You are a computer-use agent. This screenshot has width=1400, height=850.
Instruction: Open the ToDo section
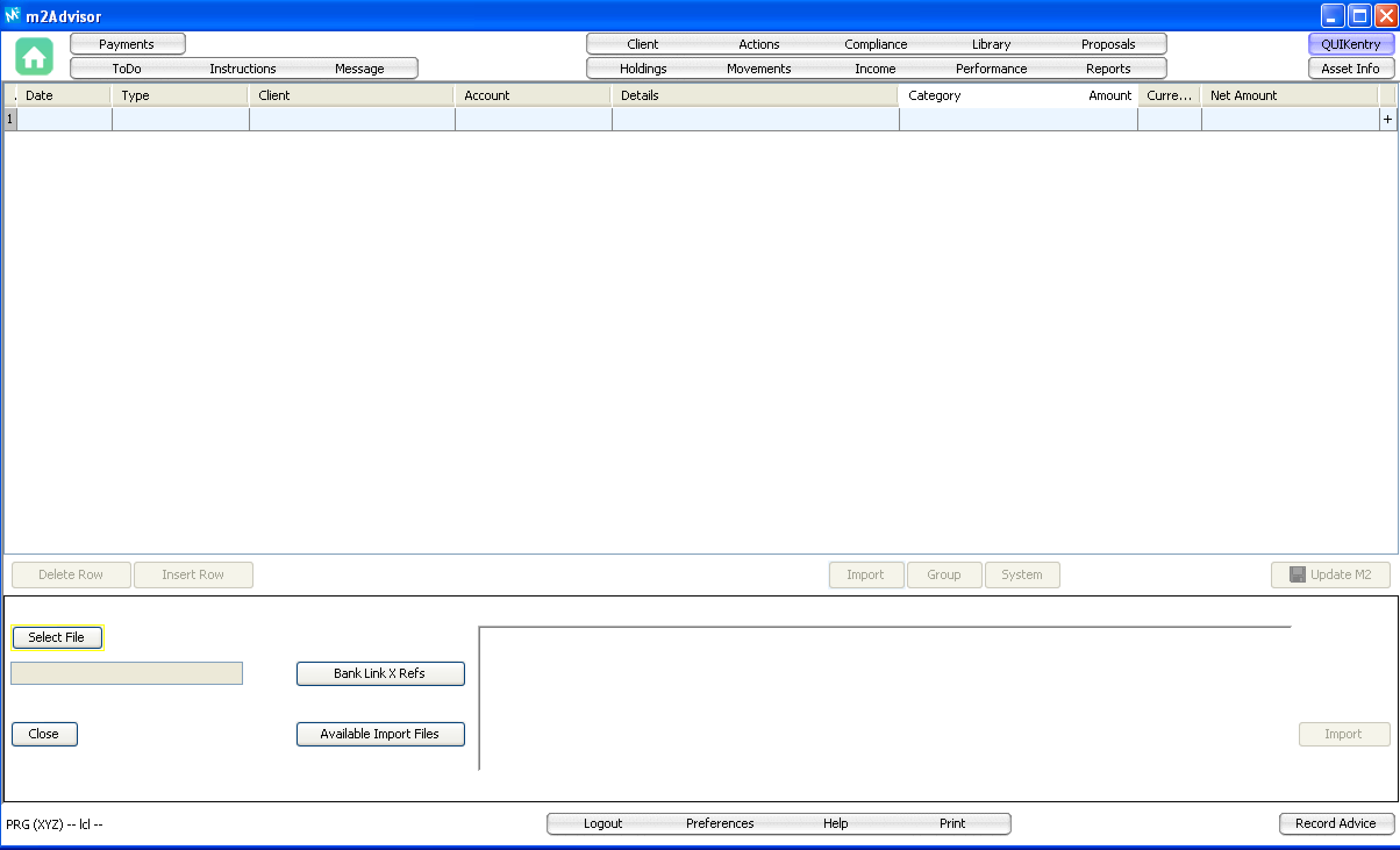127,69
